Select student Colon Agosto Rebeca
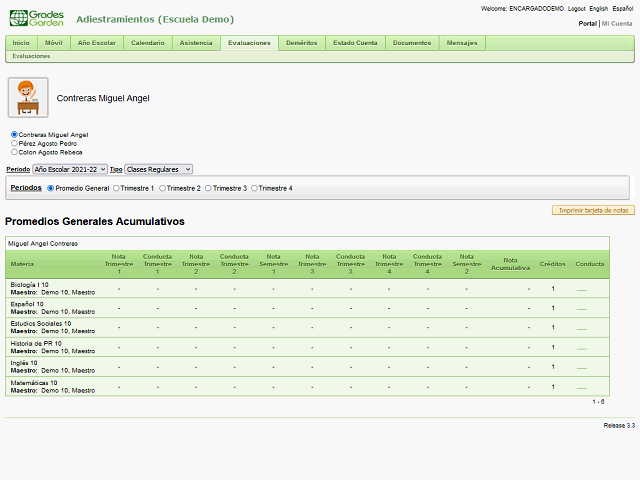 (14, 152)
